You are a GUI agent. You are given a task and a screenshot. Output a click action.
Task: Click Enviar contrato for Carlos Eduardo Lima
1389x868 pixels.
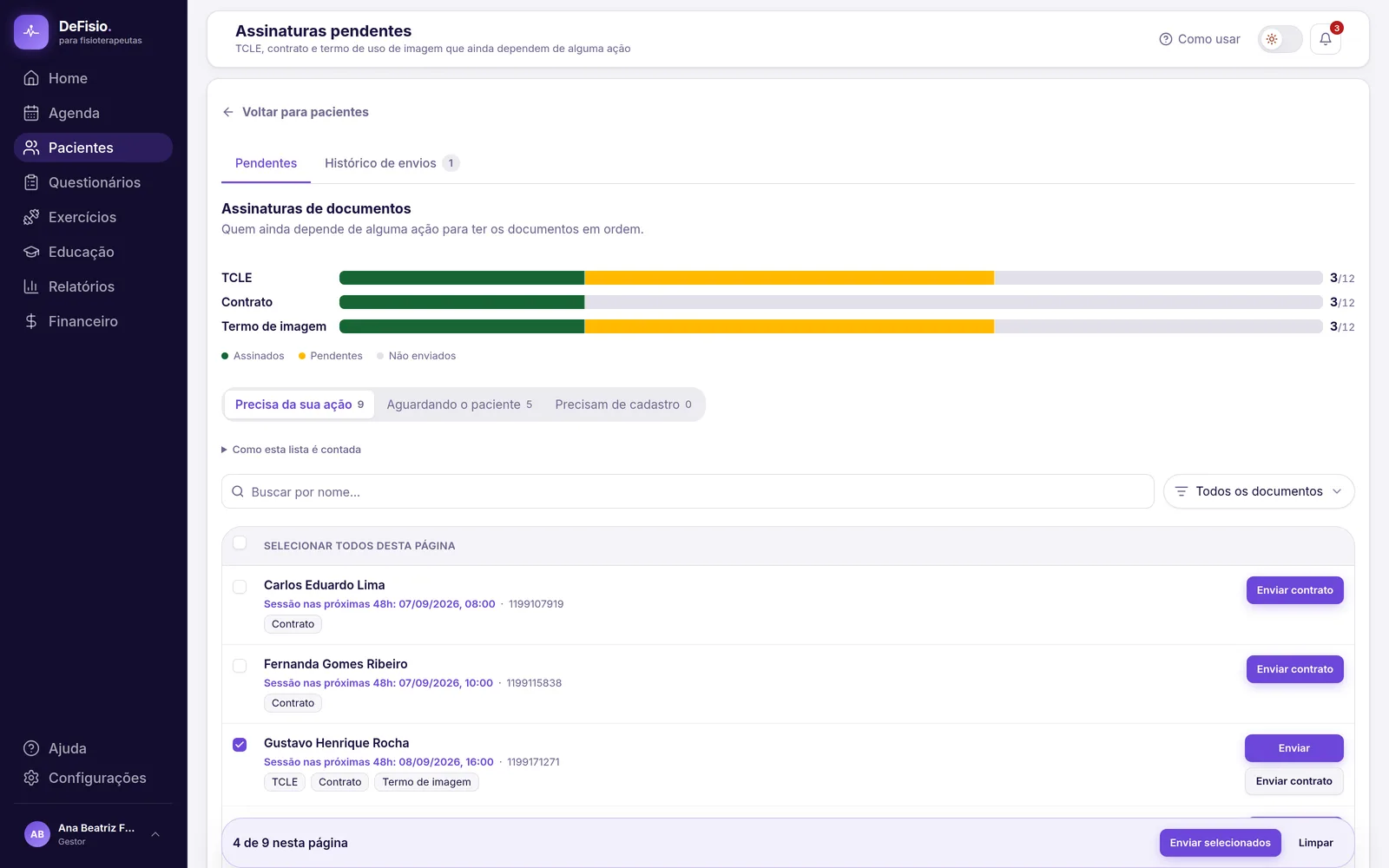1294,590
